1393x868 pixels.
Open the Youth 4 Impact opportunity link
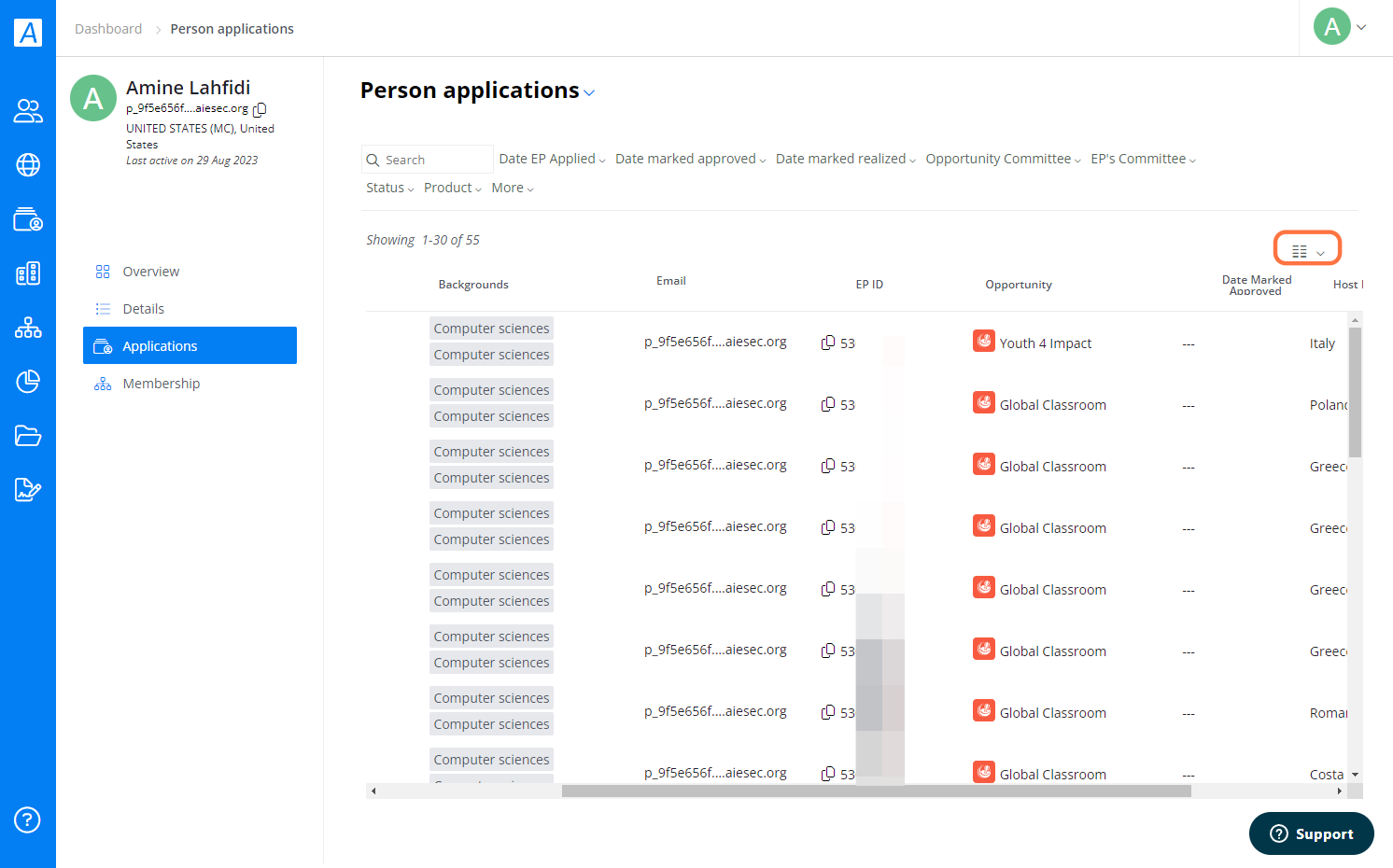(1045, 343)
